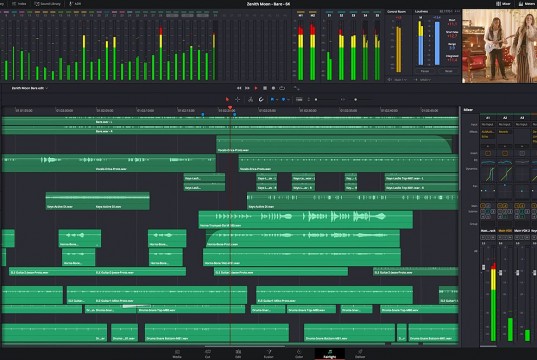Choose the razor cut tool
Screen dimensions: 537x360
point(250,99)
